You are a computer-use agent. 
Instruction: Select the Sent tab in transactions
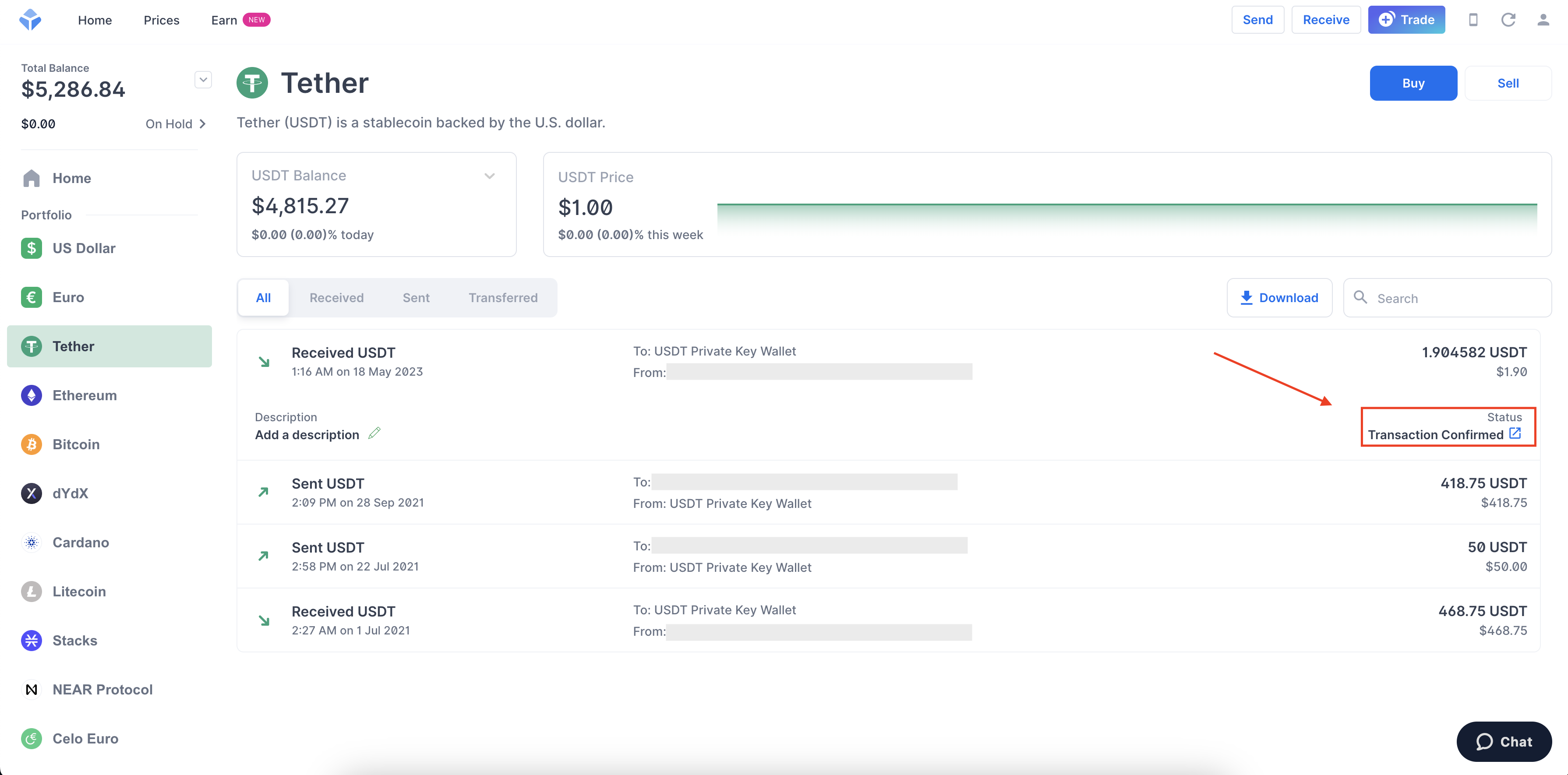pyautogui.click(x=416, y=297)
